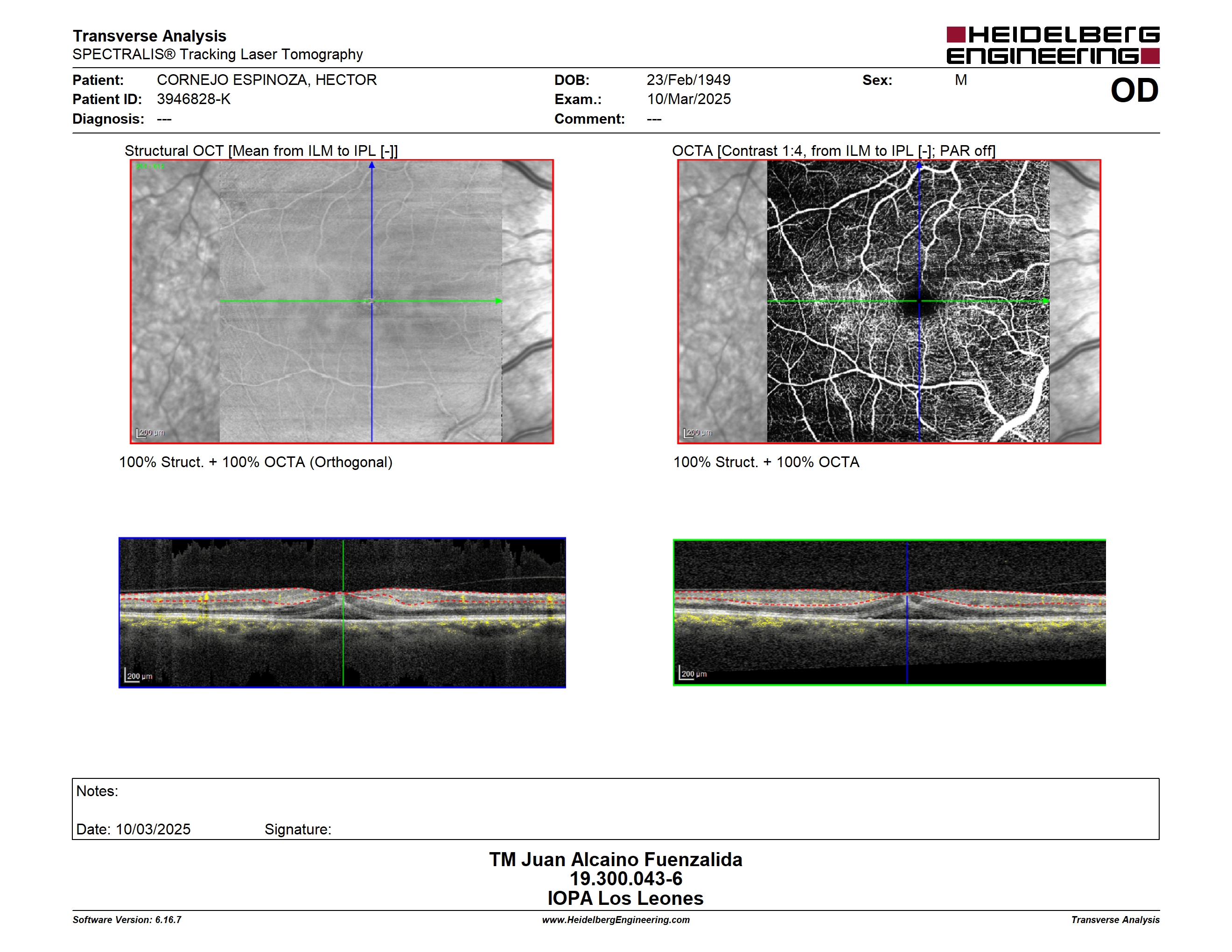Click the blue vertical marker in green-framed B-scan
This screenshot has width=1232, height=952.
907,612
